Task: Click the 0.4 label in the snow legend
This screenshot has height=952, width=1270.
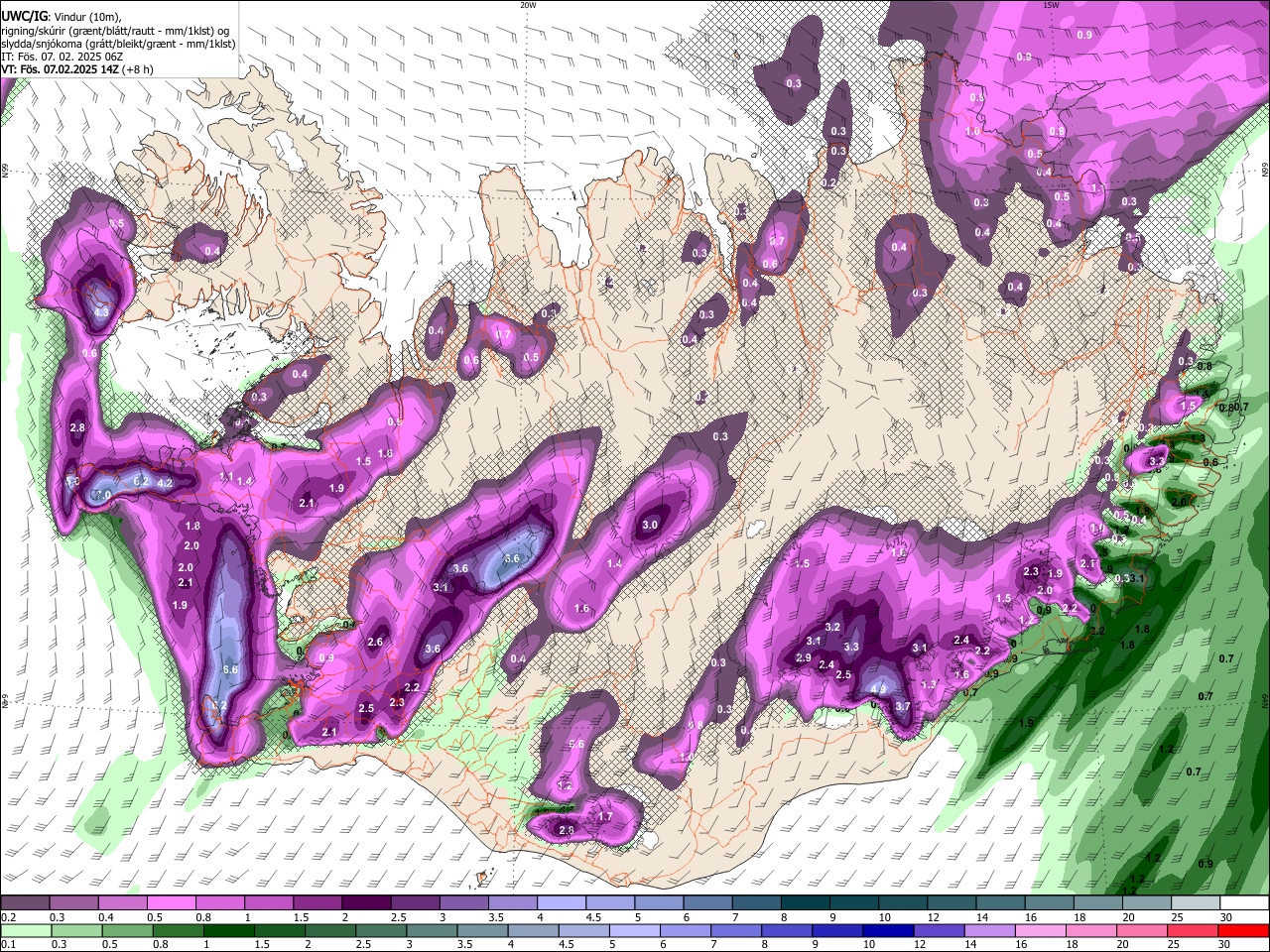Action: pos(106,917)
